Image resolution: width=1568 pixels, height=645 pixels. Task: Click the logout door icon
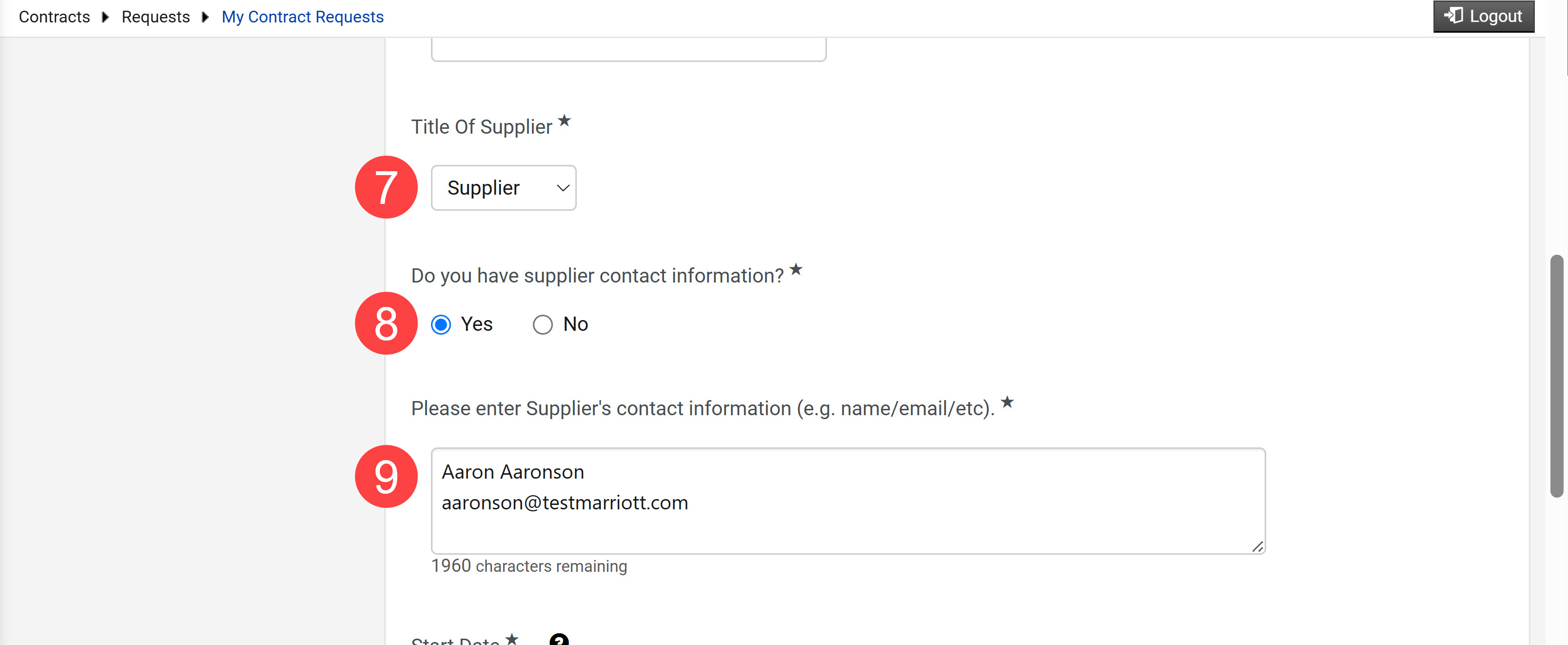point(1453,15)
